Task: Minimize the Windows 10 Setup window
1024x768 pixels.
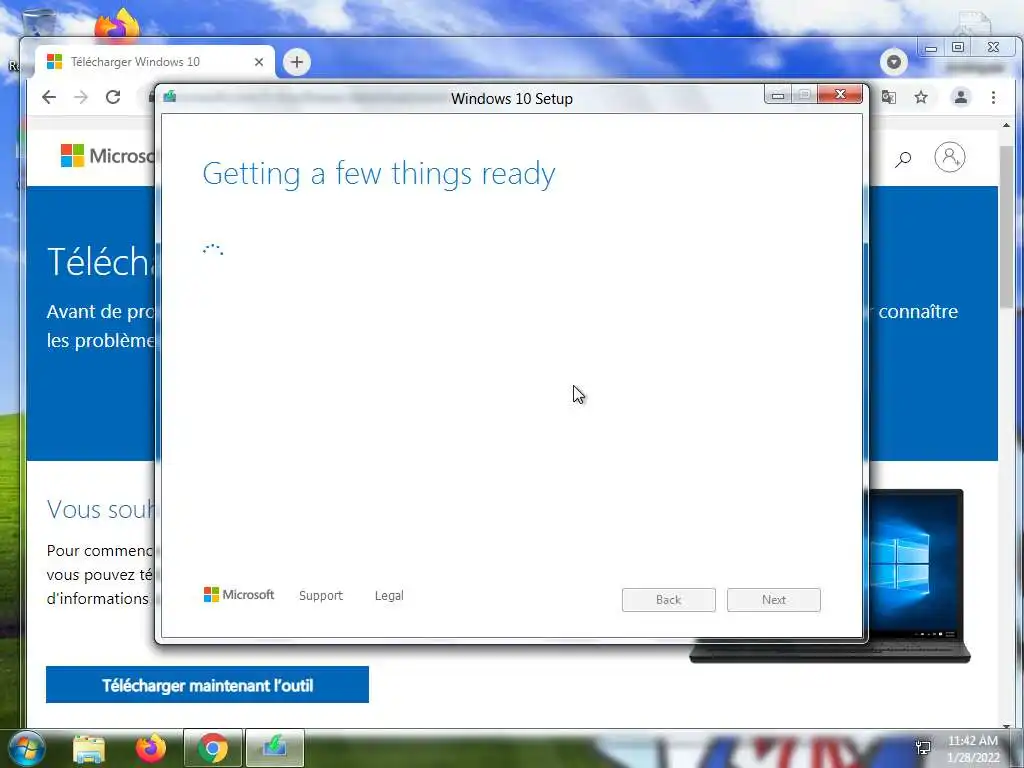Action: tap(778, 95)
